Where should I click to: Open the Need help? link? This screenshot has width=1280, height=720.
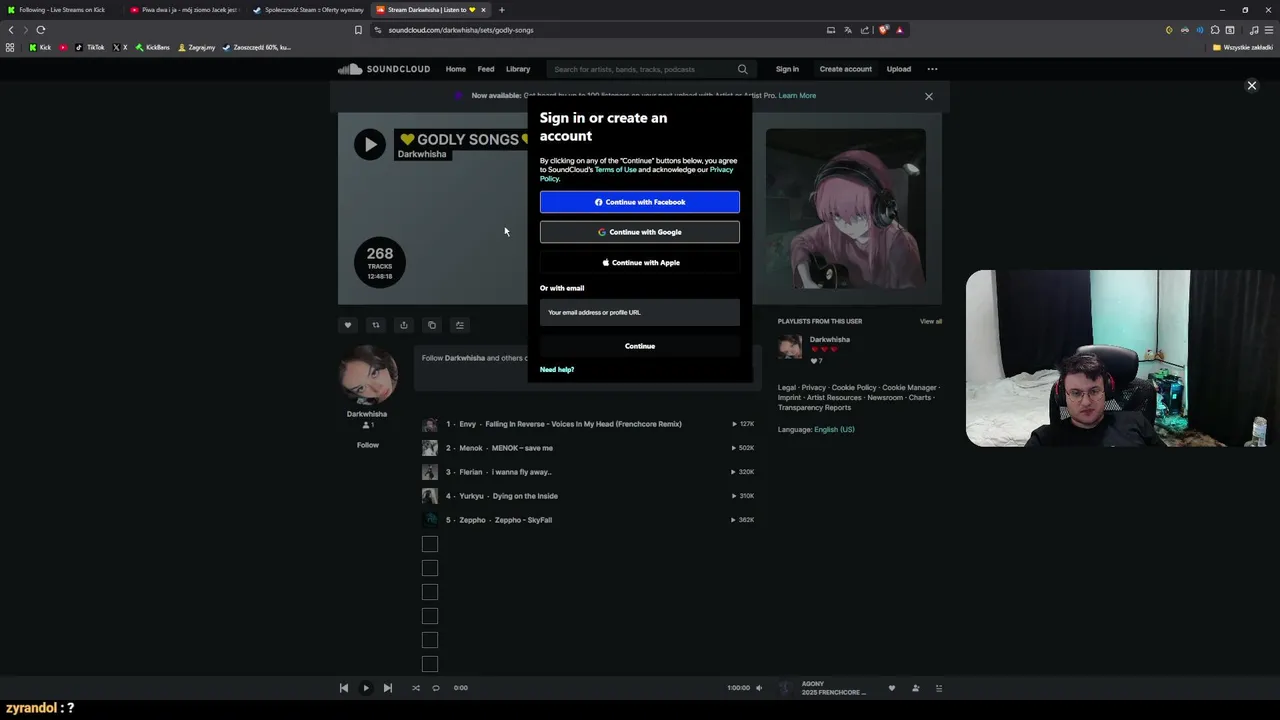[x=557, y=370]
